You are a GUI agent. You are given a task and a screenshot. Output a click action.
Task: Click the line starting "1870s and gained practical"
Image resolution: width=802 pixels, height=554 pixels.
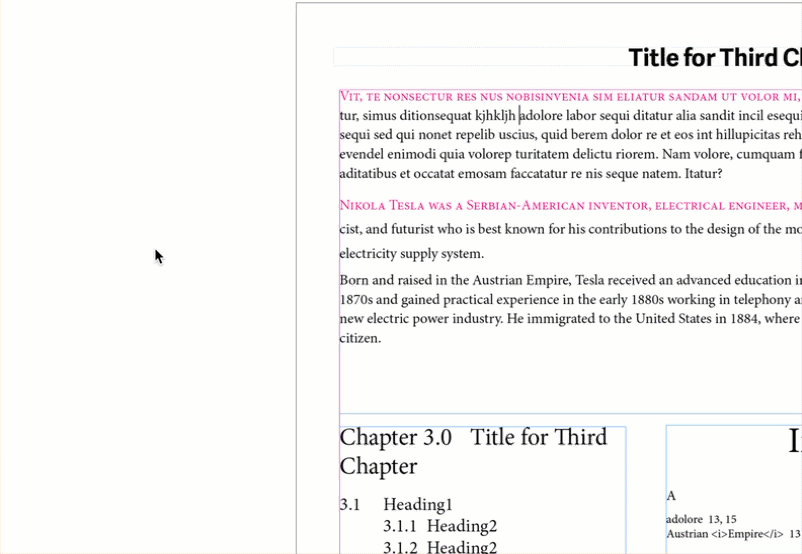[x=570, y=300]
